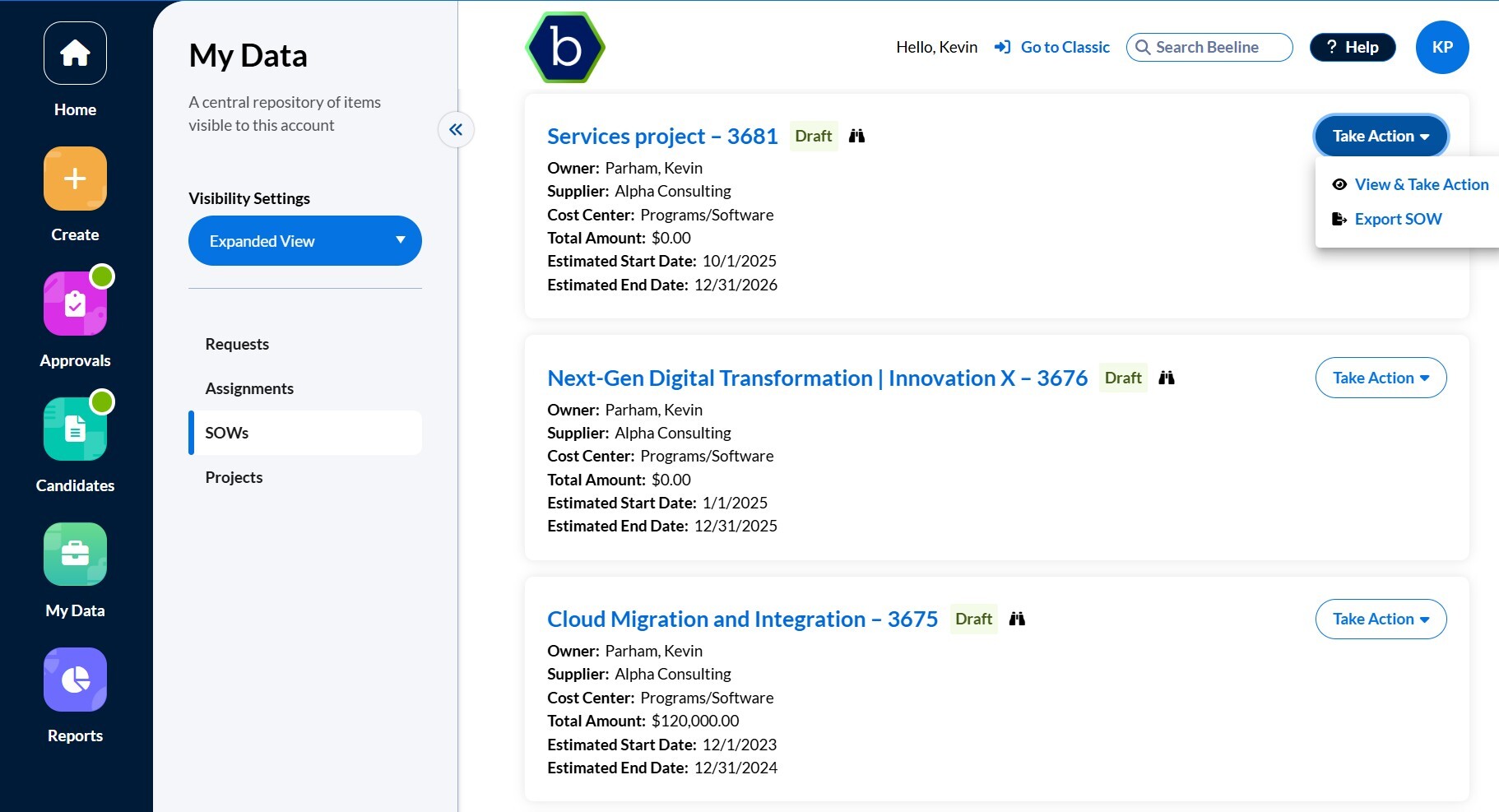The width and height of the screenshot is (1499, 812).
Task: Open Take Action for Cloud Migration and Integration
Action: [x=1381, y=619]
